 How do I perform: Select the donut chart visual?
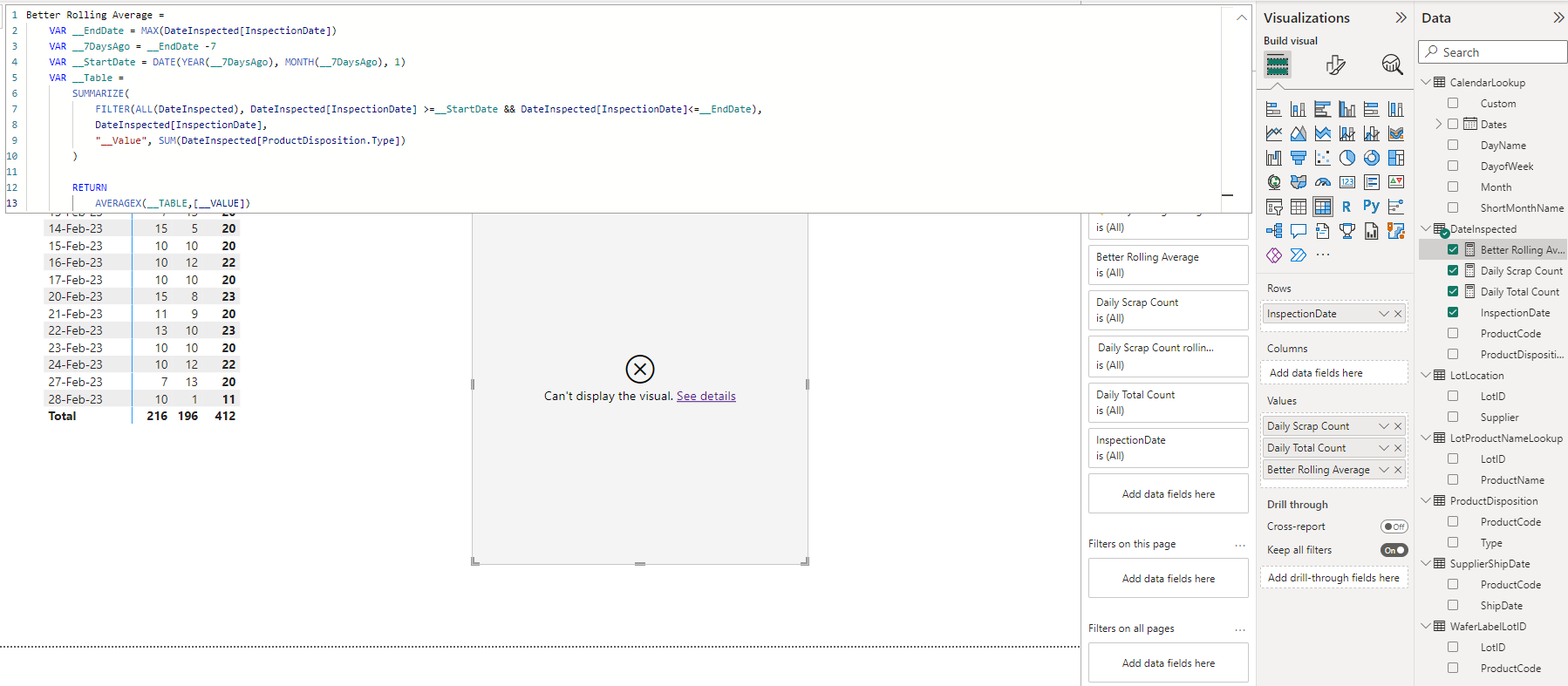(1372, 158)
